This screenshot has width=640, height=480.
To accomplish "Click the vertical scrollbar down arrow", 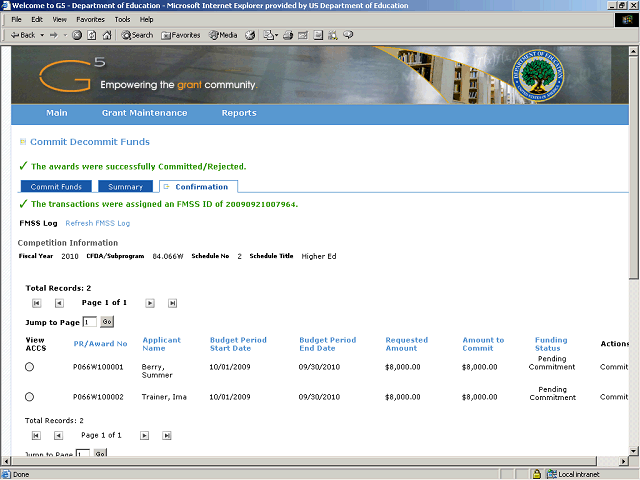I will point(633,451).
